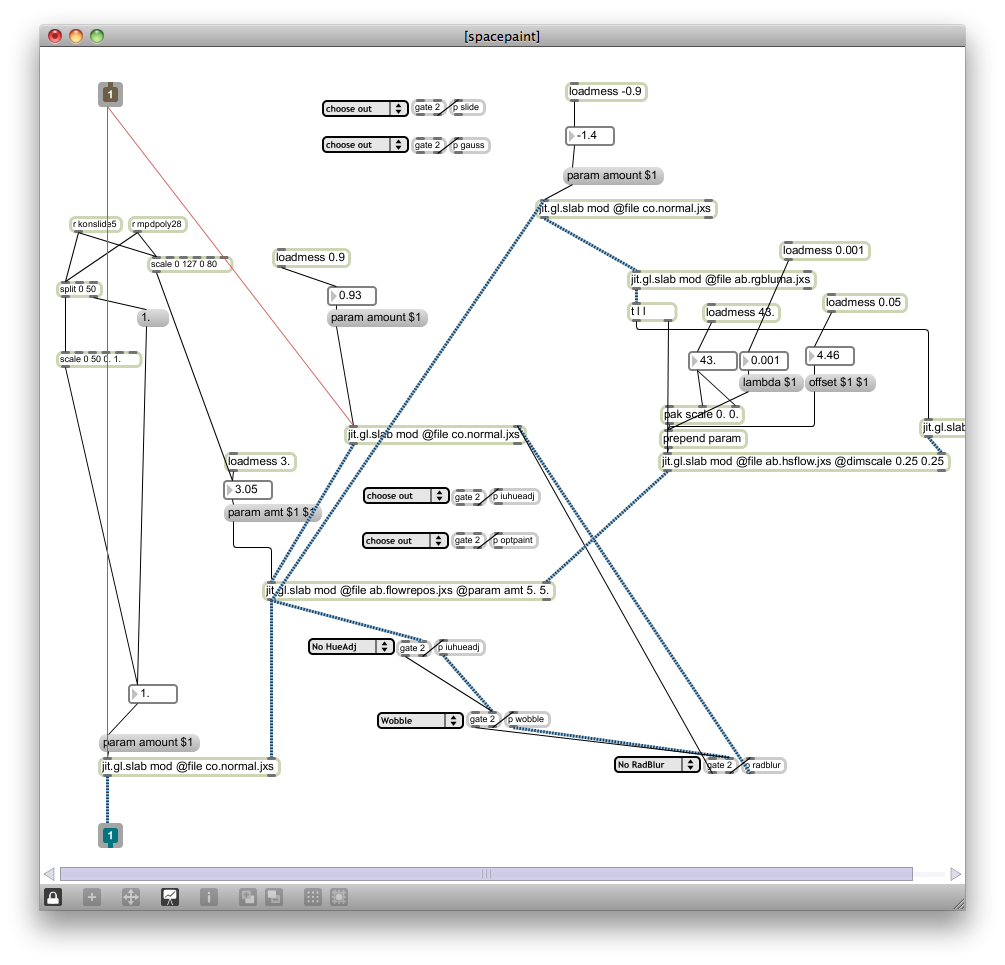
Task: Open the choose out menu beside p optpaint
Action: (406, 541)
